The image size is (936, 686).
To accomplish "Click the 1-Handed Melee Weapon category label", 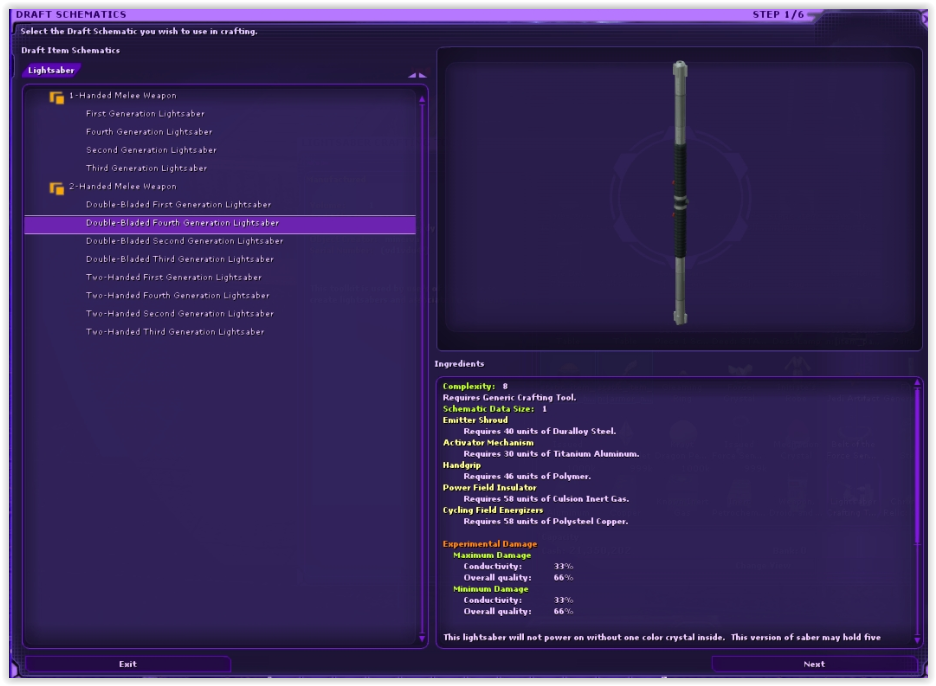I will pyautogui.click(x=122, y=96).
